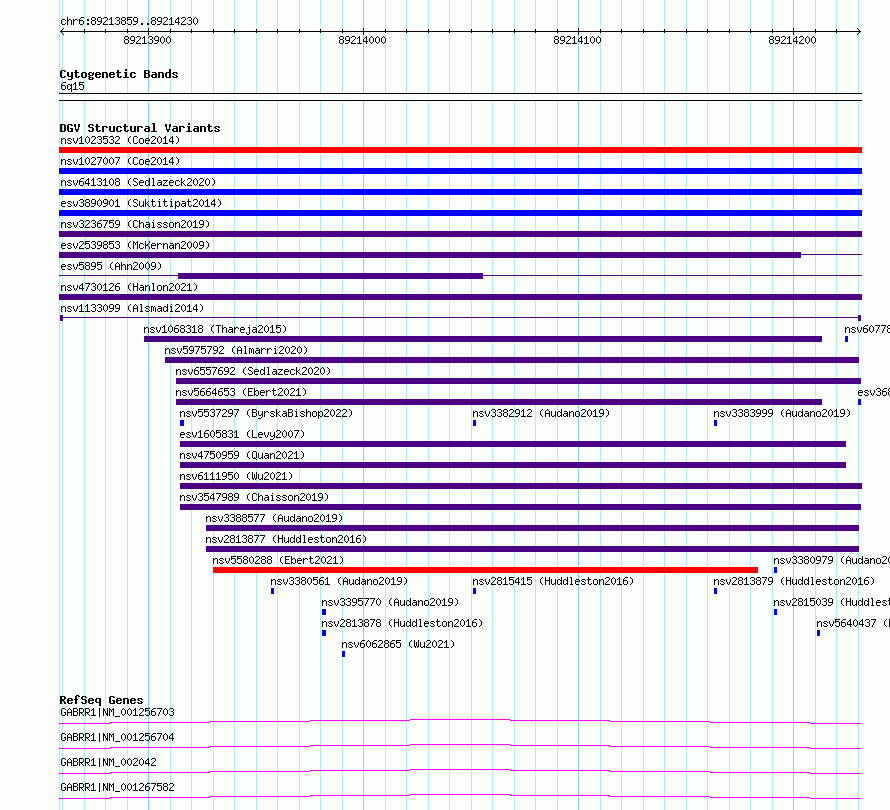Select the nsv2813879 (Huddleston2016) label

(x=794, y=581)
